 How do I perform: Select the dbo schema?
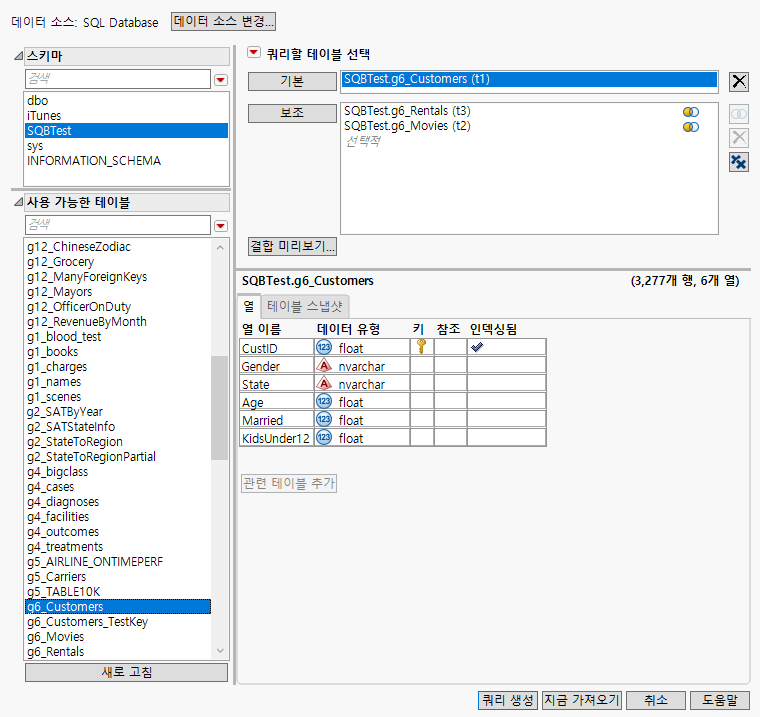(126, 100)
